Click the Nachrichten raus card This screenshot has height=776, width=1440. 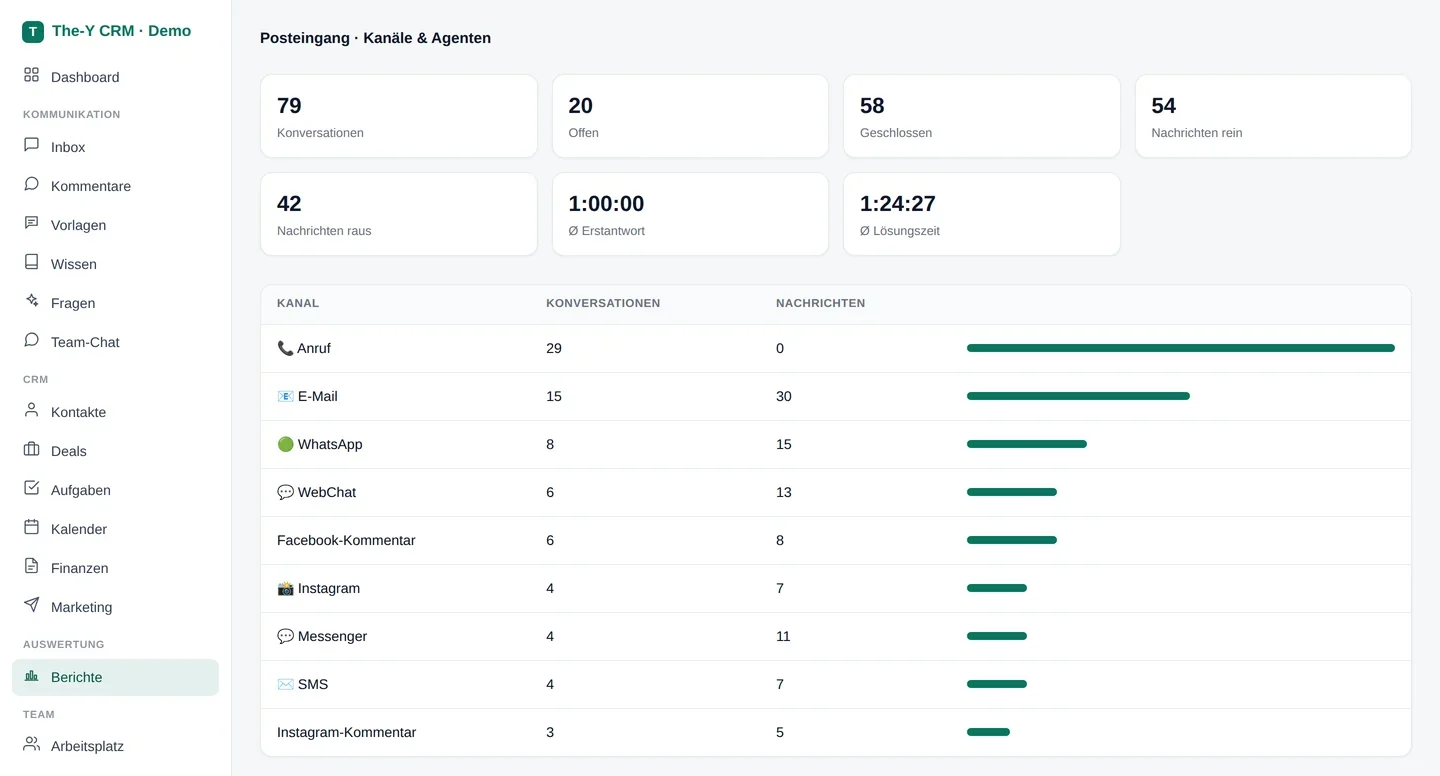[x=399, y=214]
